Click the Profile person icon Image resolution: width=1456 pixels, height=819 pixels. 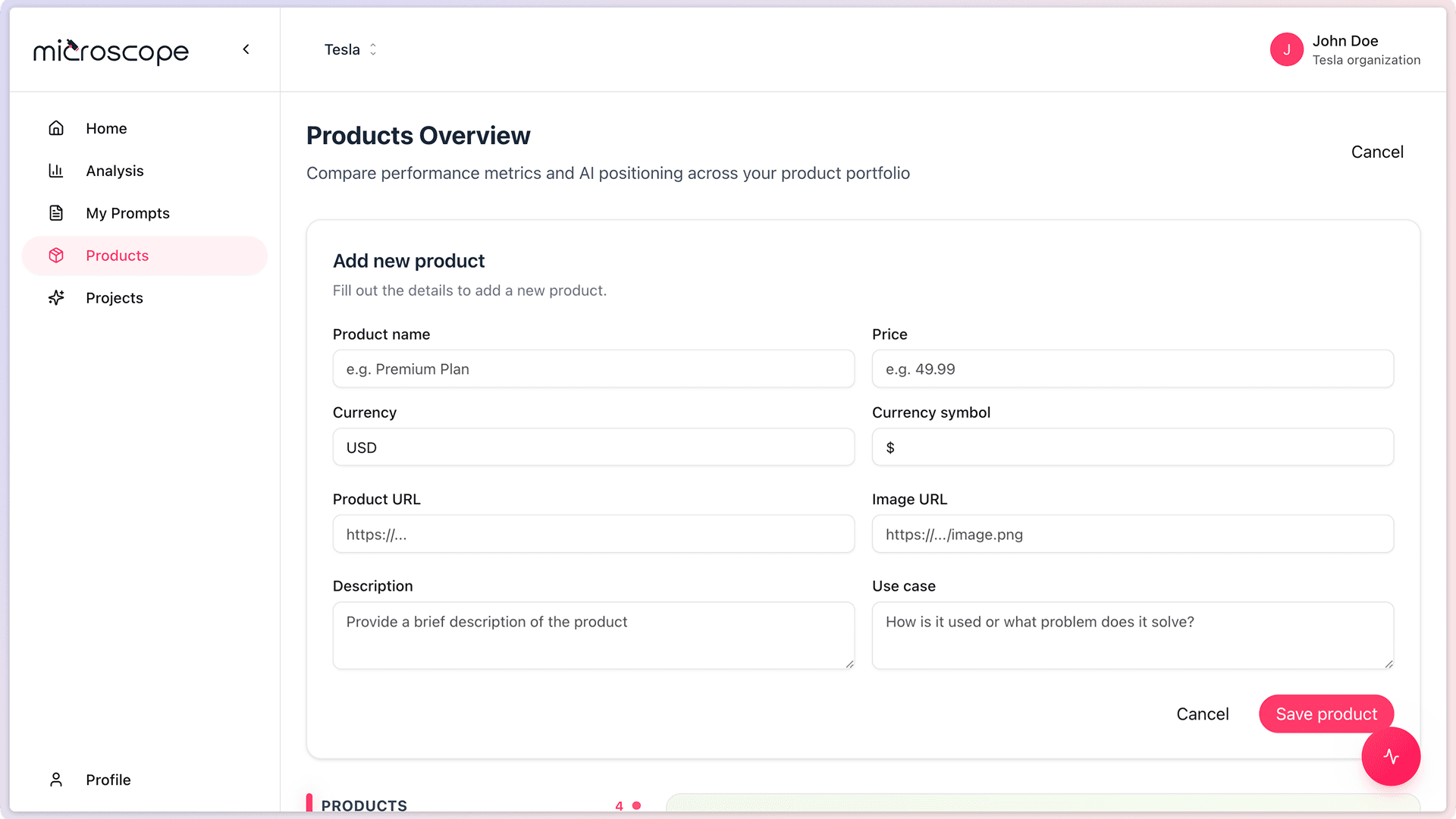[56, 780]
